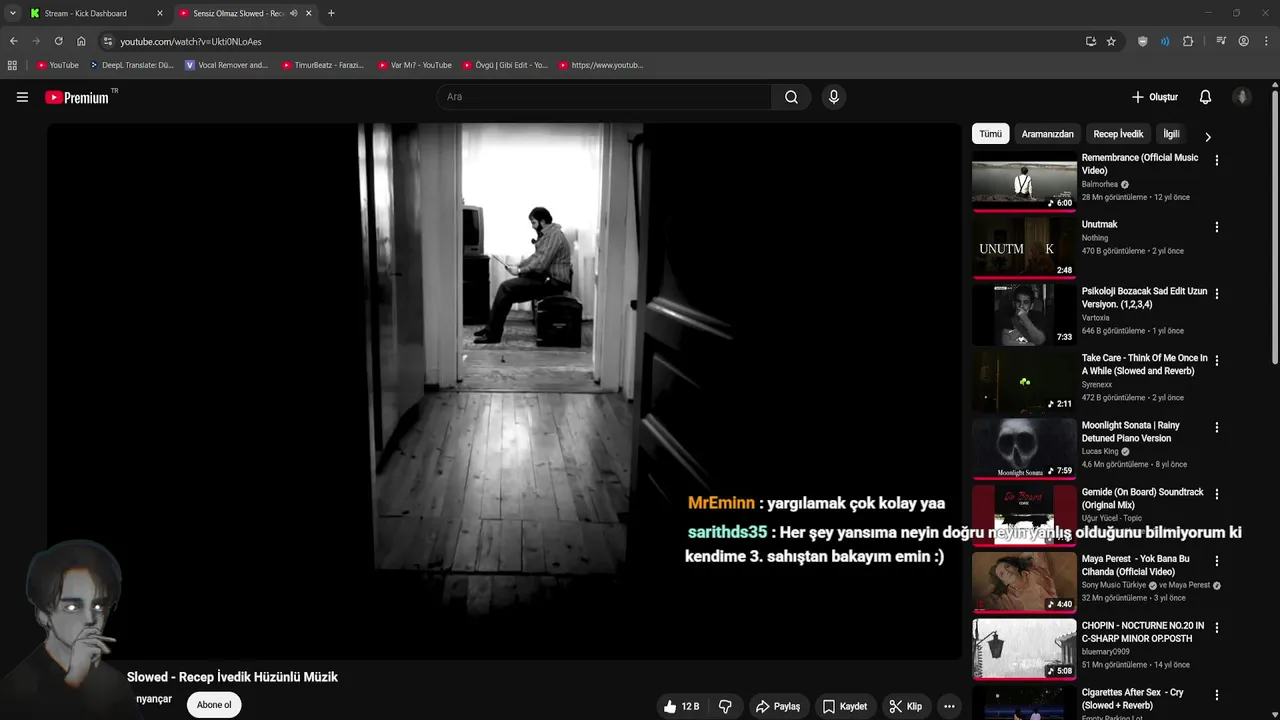1280x720 pixels.
Task: Open the blue sound wave extension
Action: [x=1165, y=41]
